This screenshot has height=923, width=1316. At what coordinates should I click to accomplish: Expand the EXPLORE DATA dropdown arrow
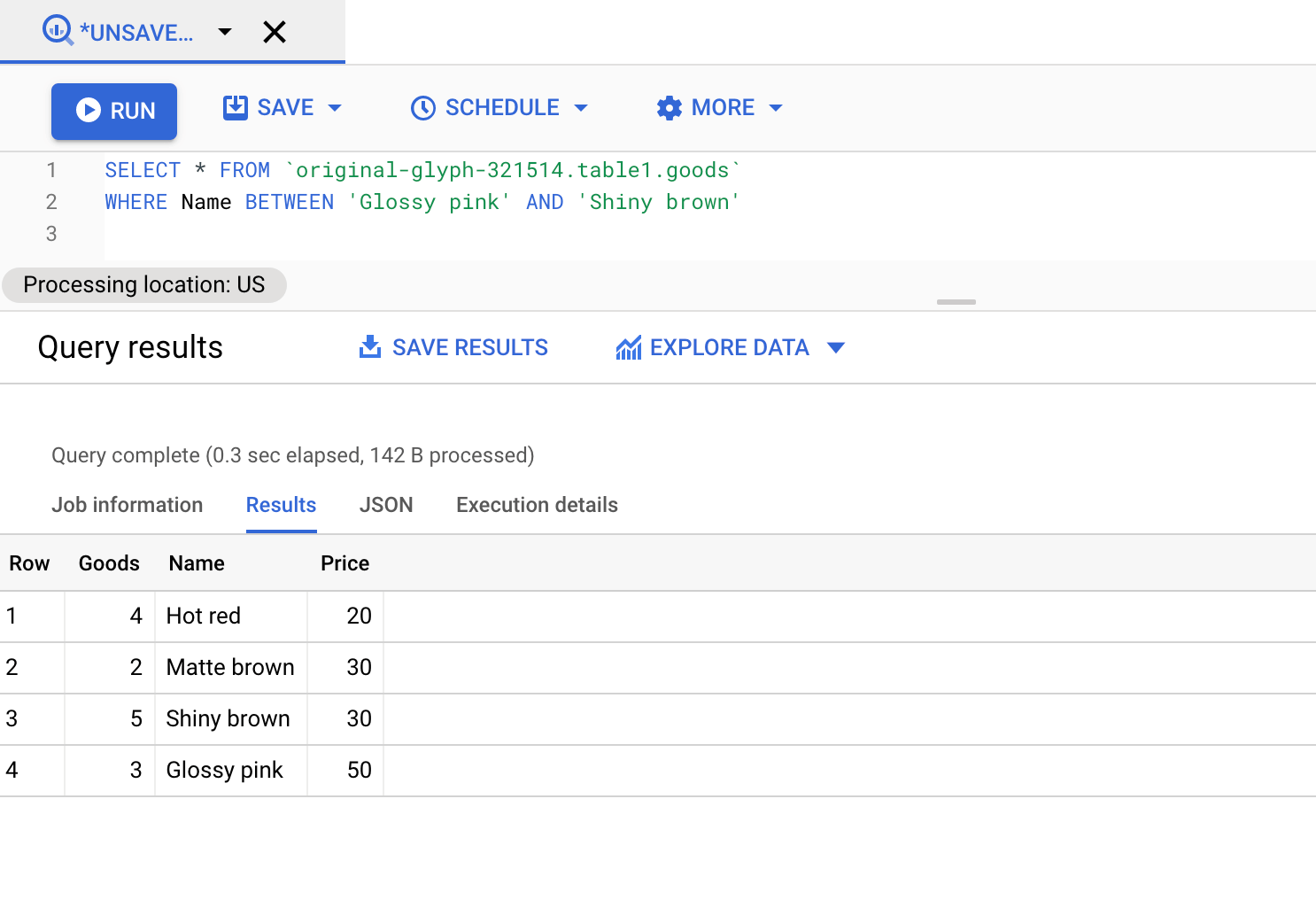pos(835,347)
